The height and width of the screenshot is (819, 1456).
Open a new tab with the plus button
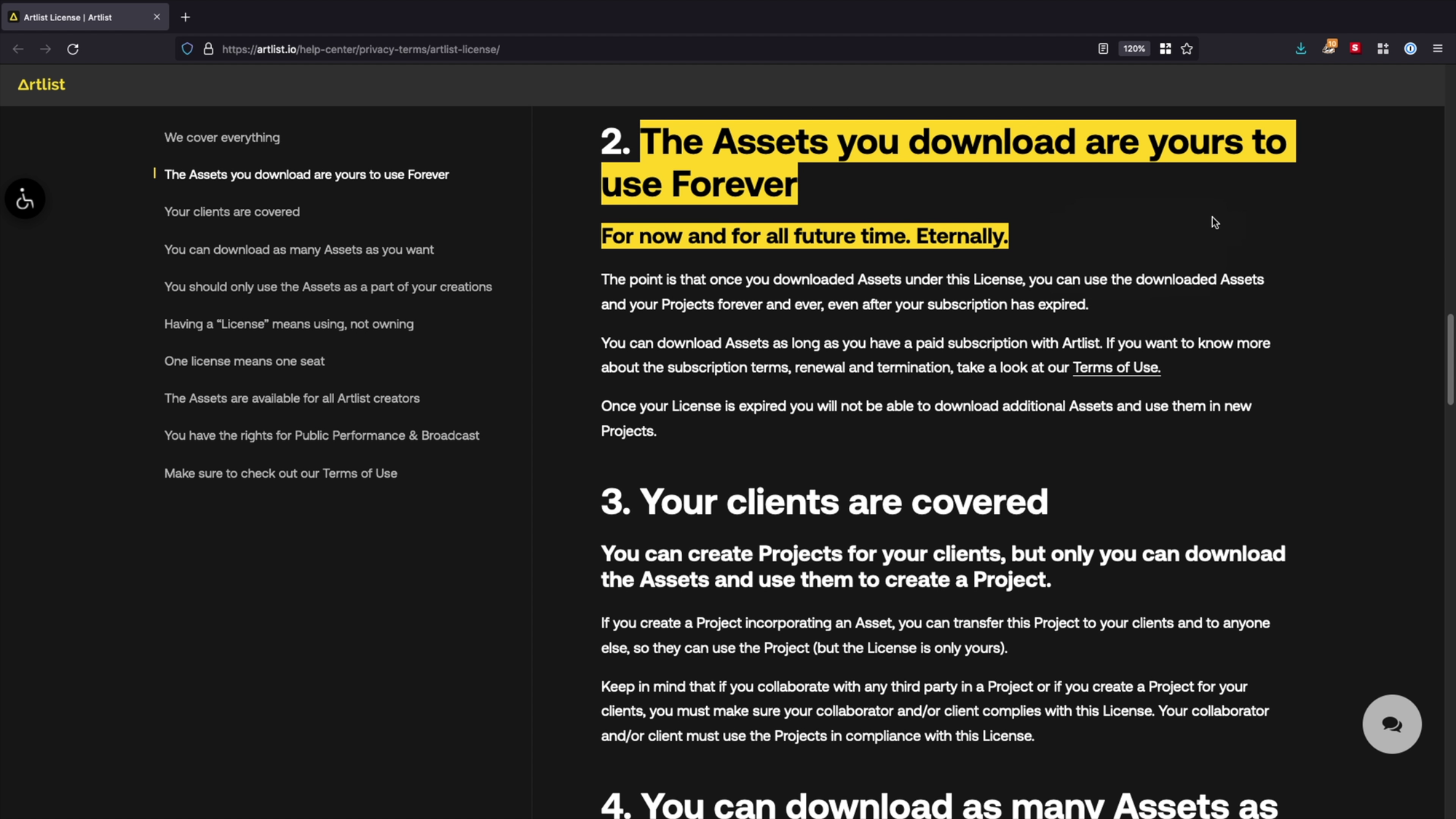pyautogui.click(x=186, y=17)
